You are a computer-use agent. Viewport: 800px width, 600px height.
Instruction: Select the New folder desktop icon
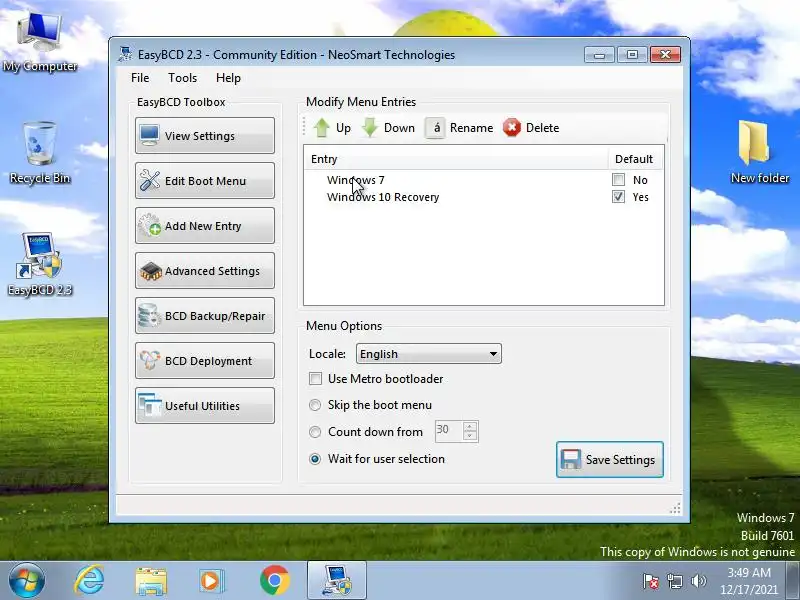tap(760, 152)
